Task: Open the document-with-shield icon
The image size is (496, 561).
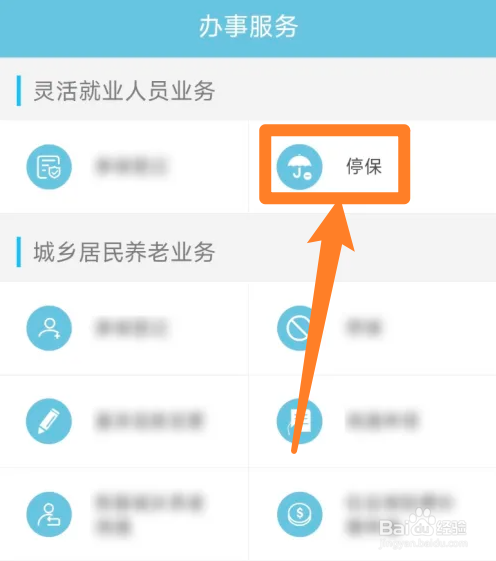Action: [x=49, y=167]
